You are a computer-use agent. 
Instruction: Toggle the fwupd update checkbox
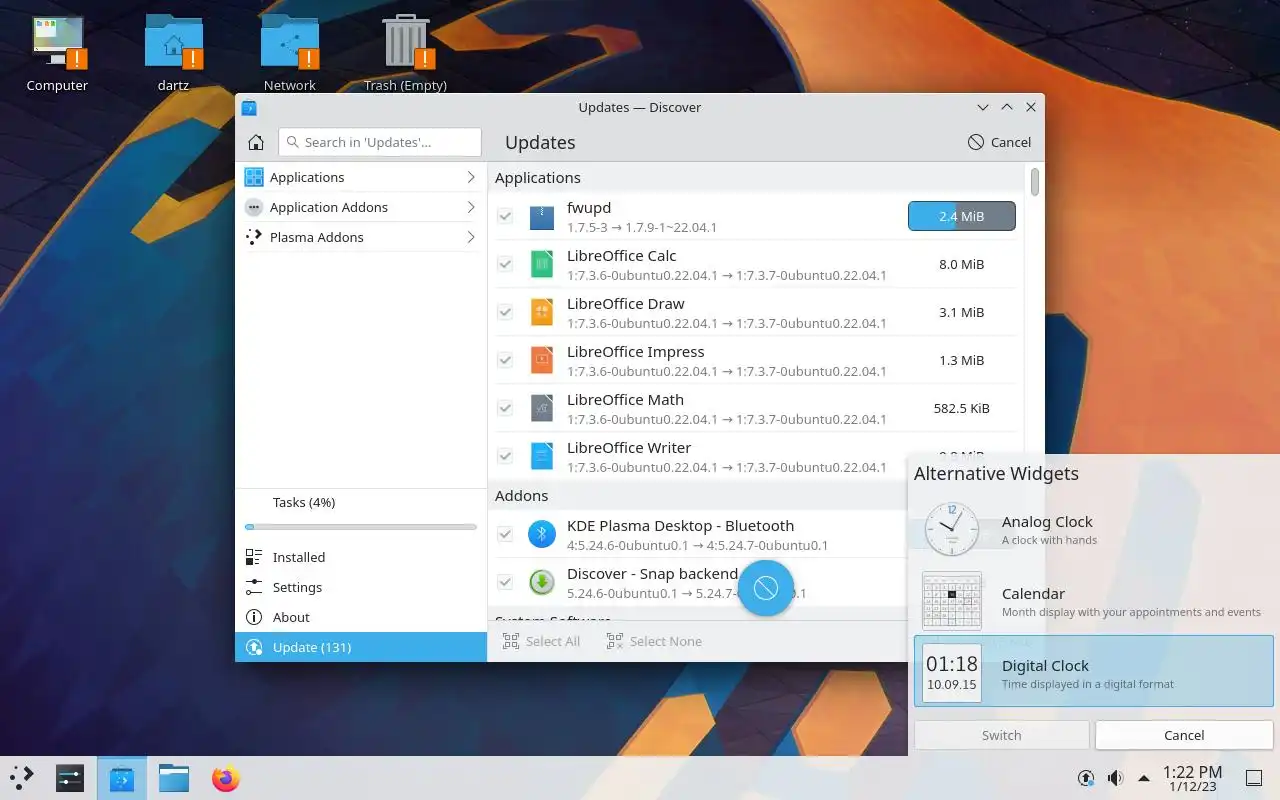click(x=505, y=216)
